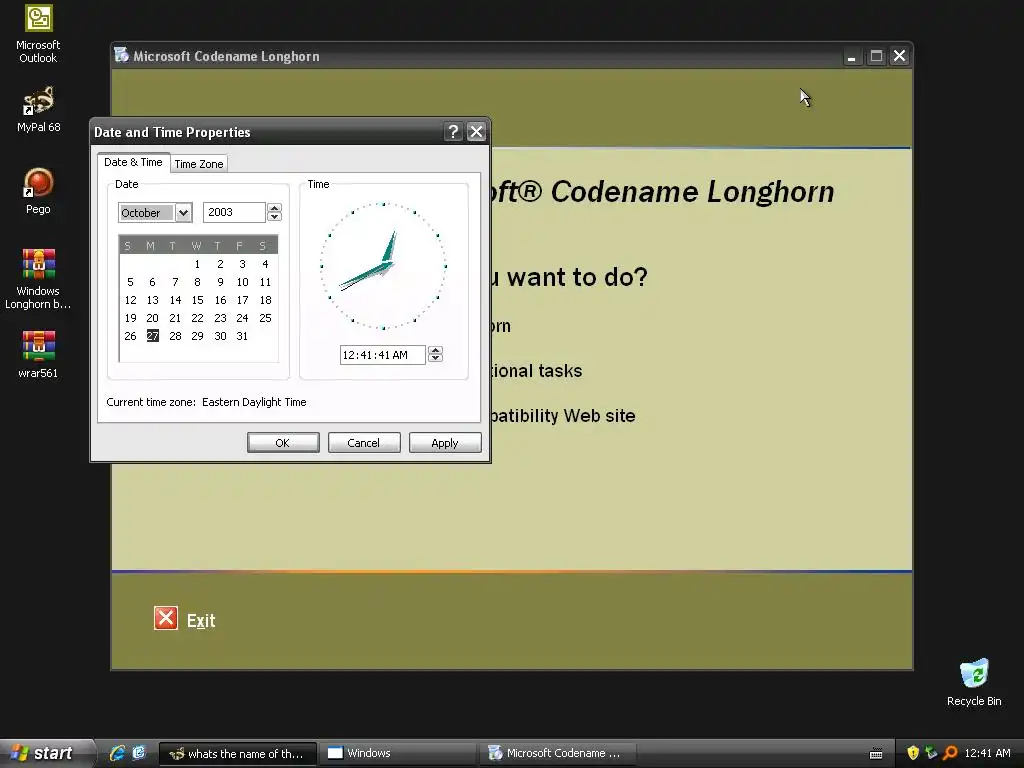Click the Exit link in Longhorn setup

(201, 620)
